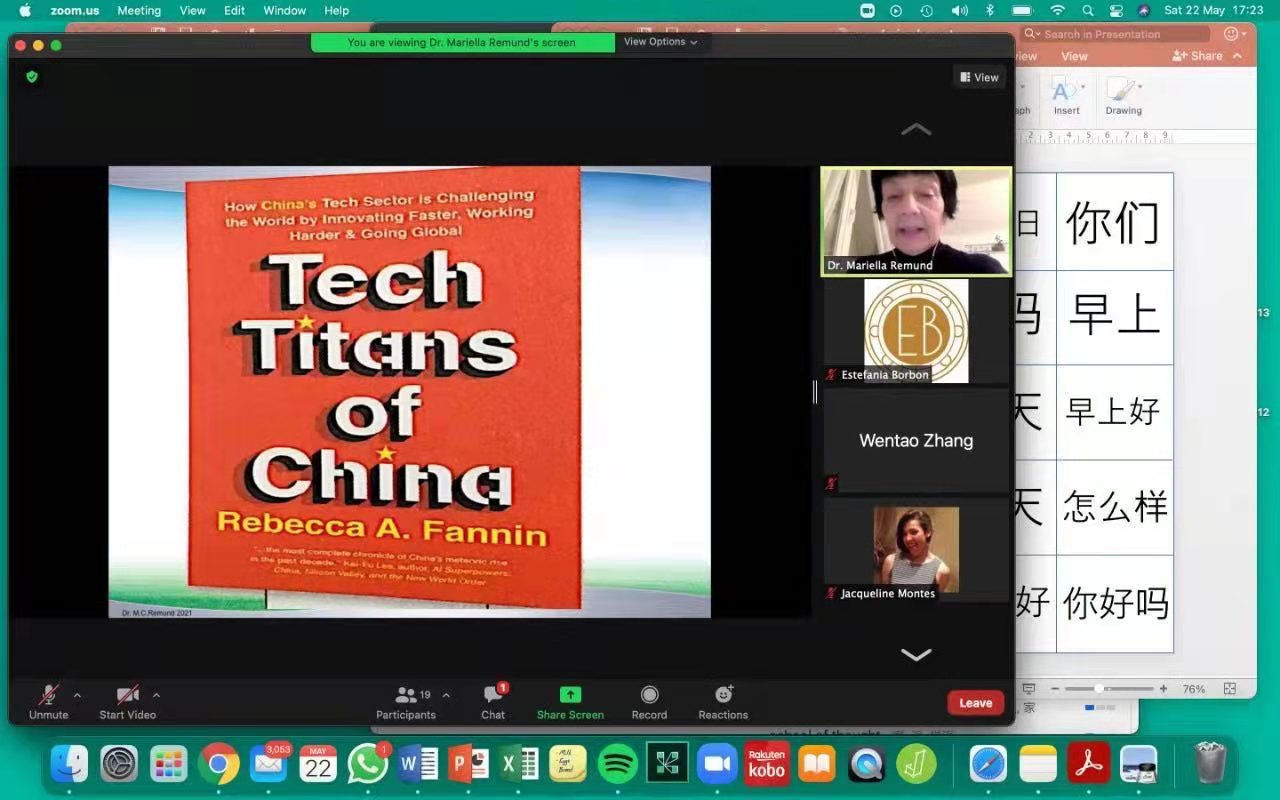This screenshot has width=1280, height=800.
Task: Expand audio options arrow beside Unmute
Action: [x=77, y=695]
